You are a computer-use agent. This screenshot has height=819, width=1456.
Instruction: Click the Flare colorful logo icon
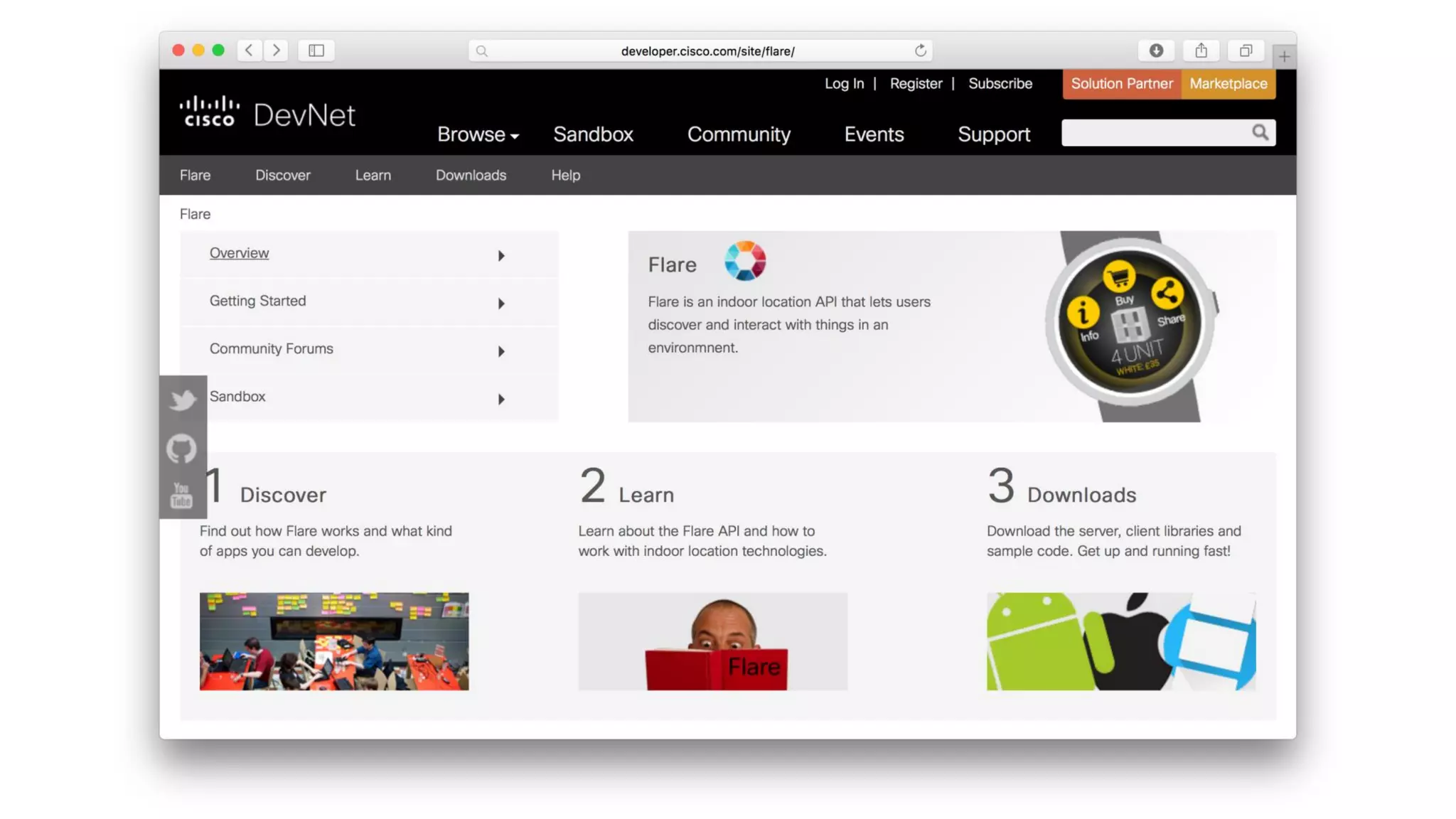(x=744, y=261)
